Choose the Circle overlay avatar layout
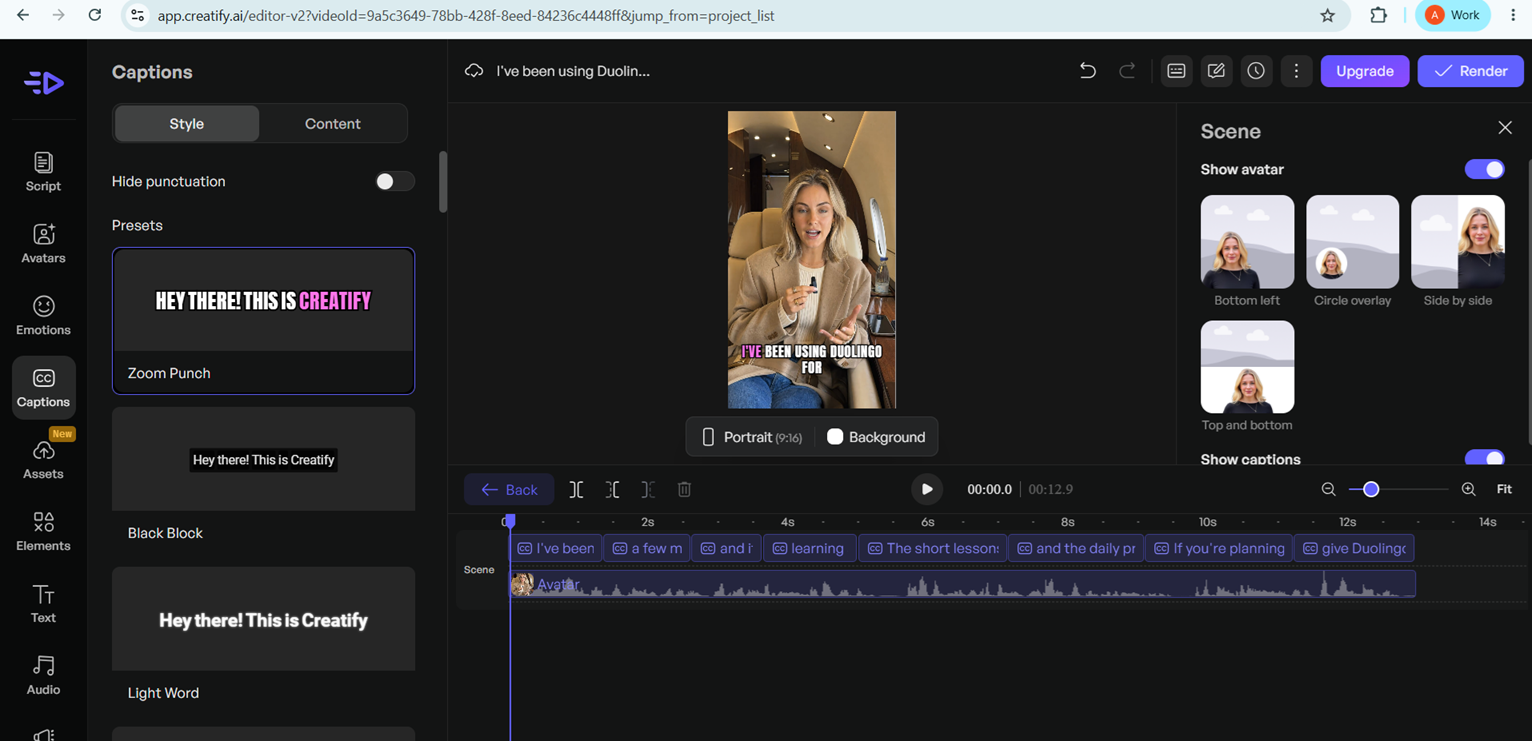 [1352, 251]
